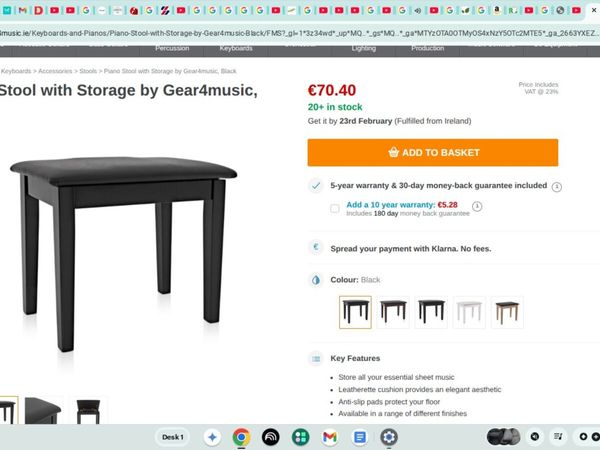Open Google Docs from the shelf
Viewport: 600px width, 450px height.
click(360, 437)
